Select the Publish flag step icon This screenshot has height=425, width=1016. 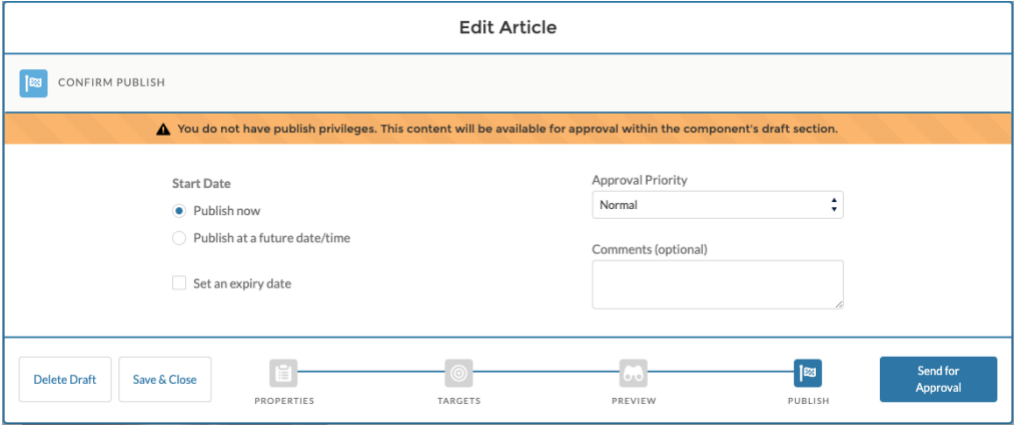tap(808, 374)
